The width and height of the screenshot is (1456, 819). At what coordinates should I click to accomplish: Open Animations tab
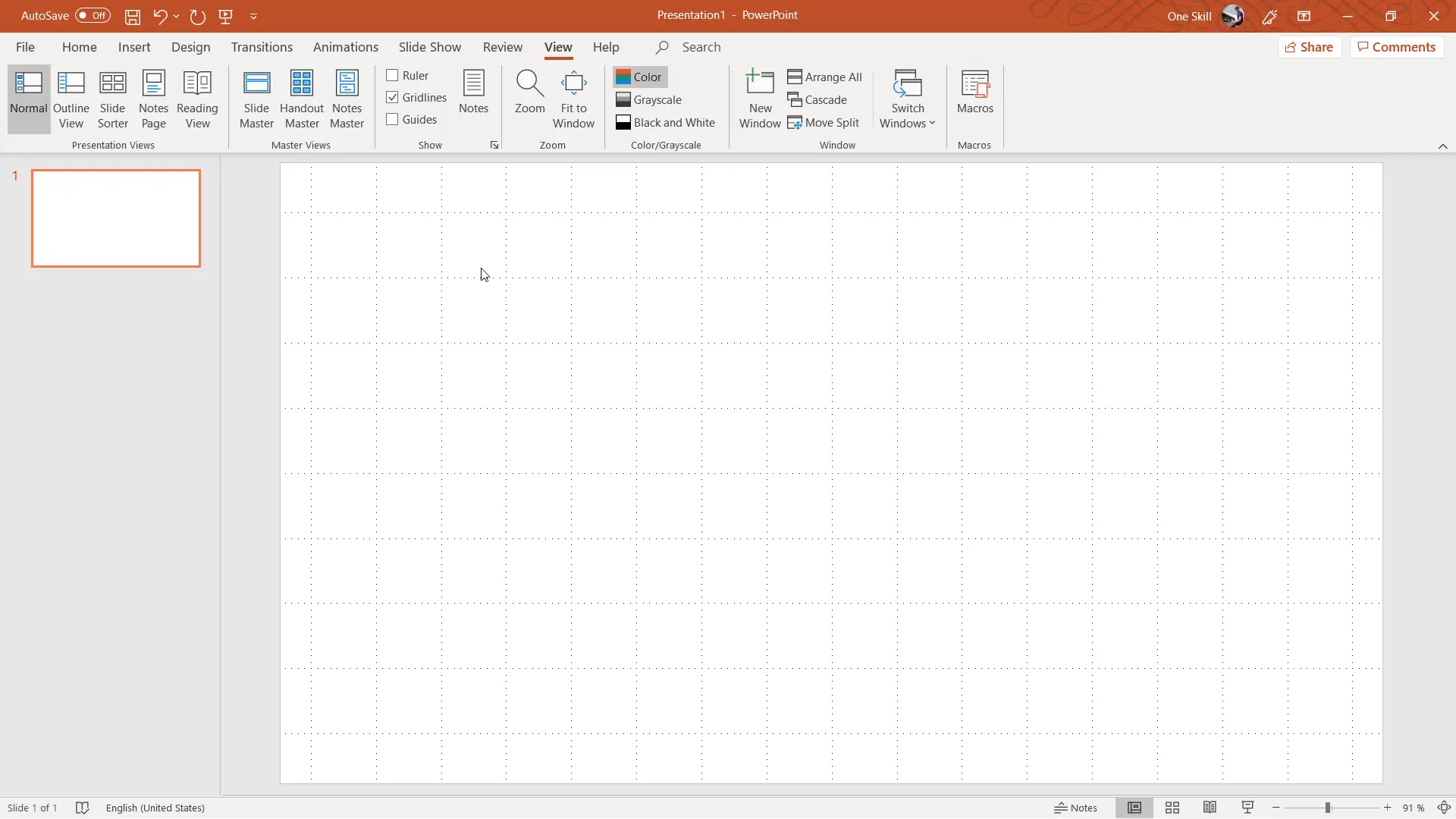[x=345, y=47]
